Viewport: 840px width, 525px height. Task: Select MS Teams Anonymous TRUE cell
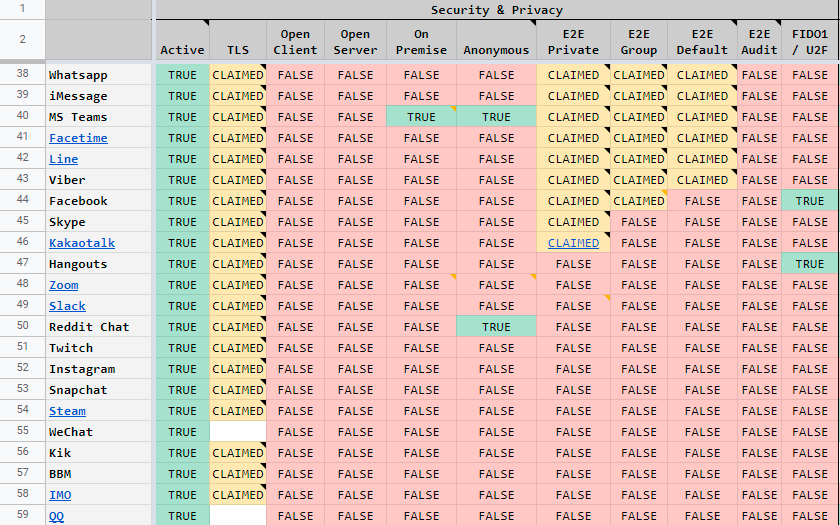pyautogui.click(x=496, y=117)
